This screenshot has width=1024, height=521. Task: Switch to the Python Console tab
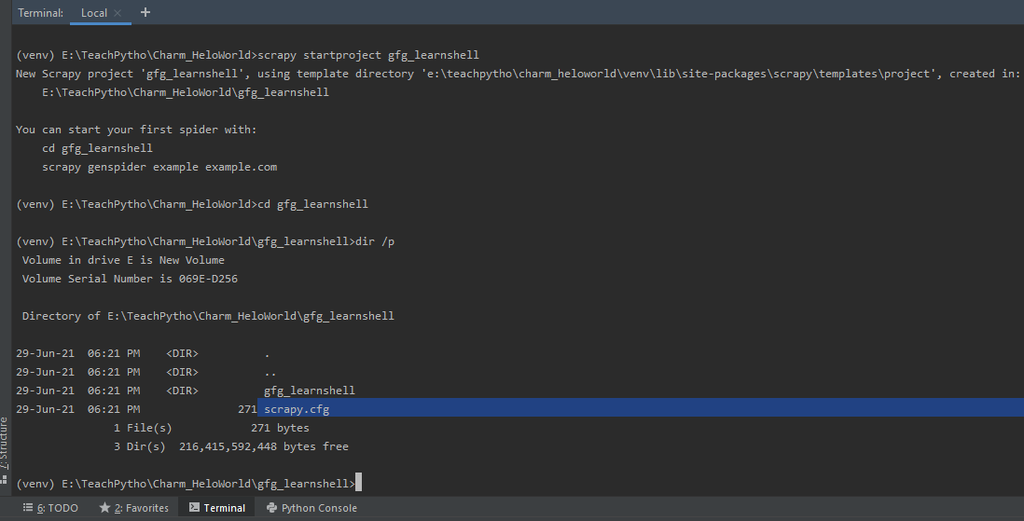318,508
